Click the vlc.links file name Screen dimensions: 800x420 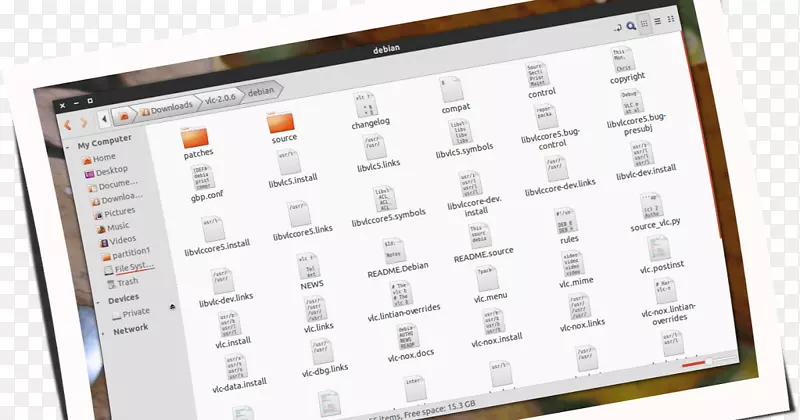coord(319,327)
